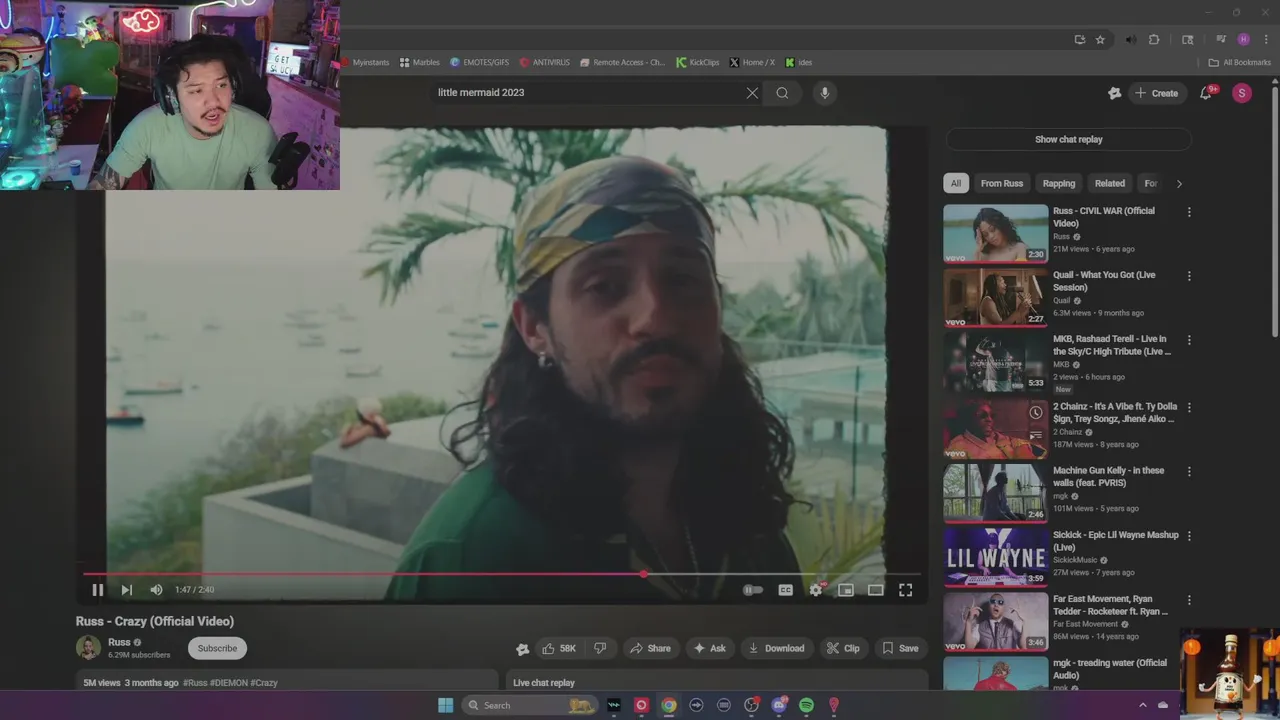
Task: Click the Ask button
Action: tap(710, 648)
